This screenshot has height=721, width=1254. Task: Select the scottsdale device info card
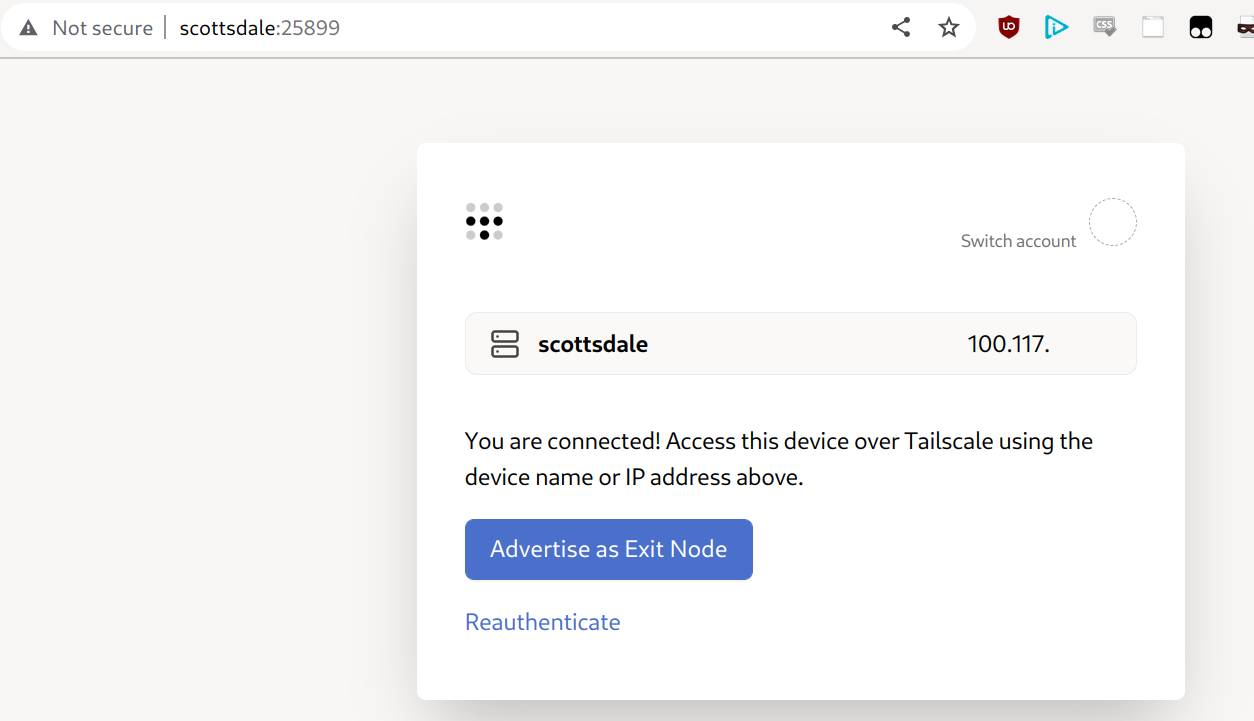tap(800, 343)
